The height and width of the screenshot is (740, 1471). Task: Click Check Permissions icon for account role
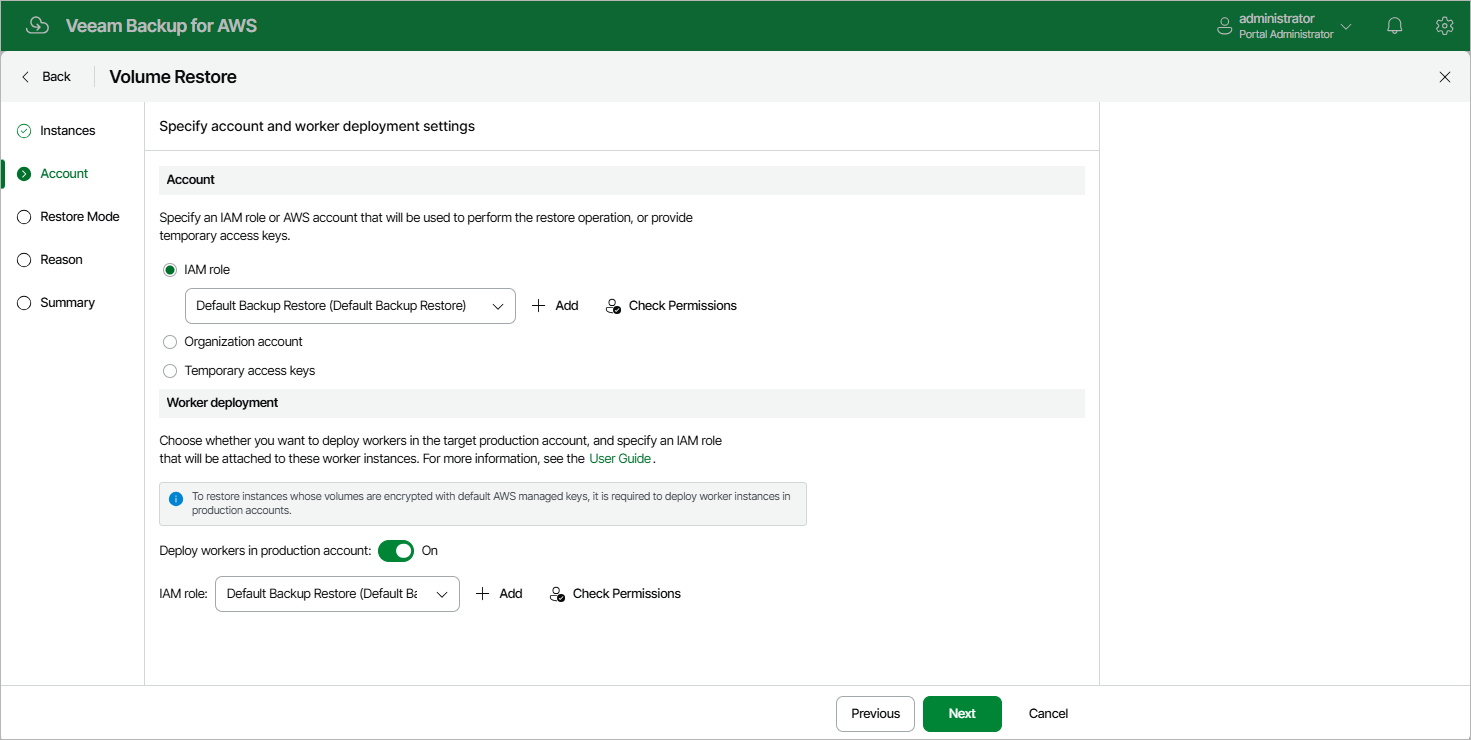click(x=614, y=306)
